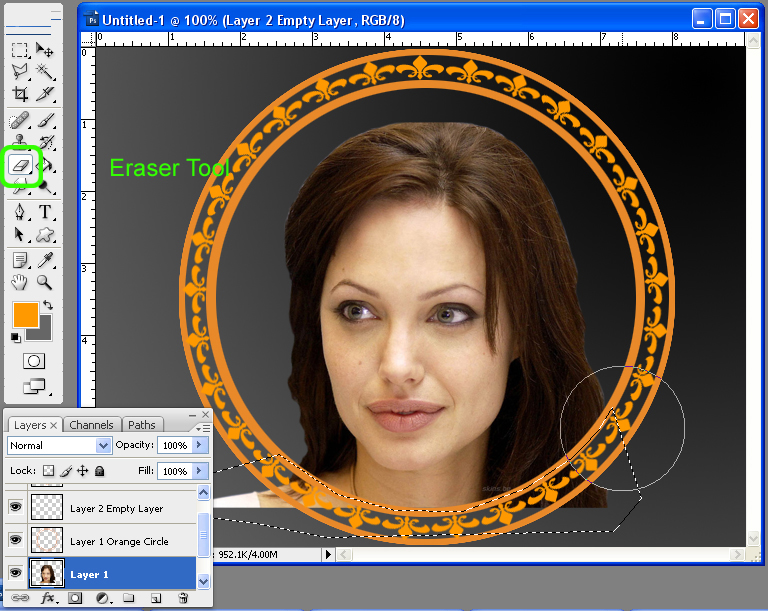This screenshot has height=611, width=768.
Task: Select the History Brush tool
Action: point(46,142)
